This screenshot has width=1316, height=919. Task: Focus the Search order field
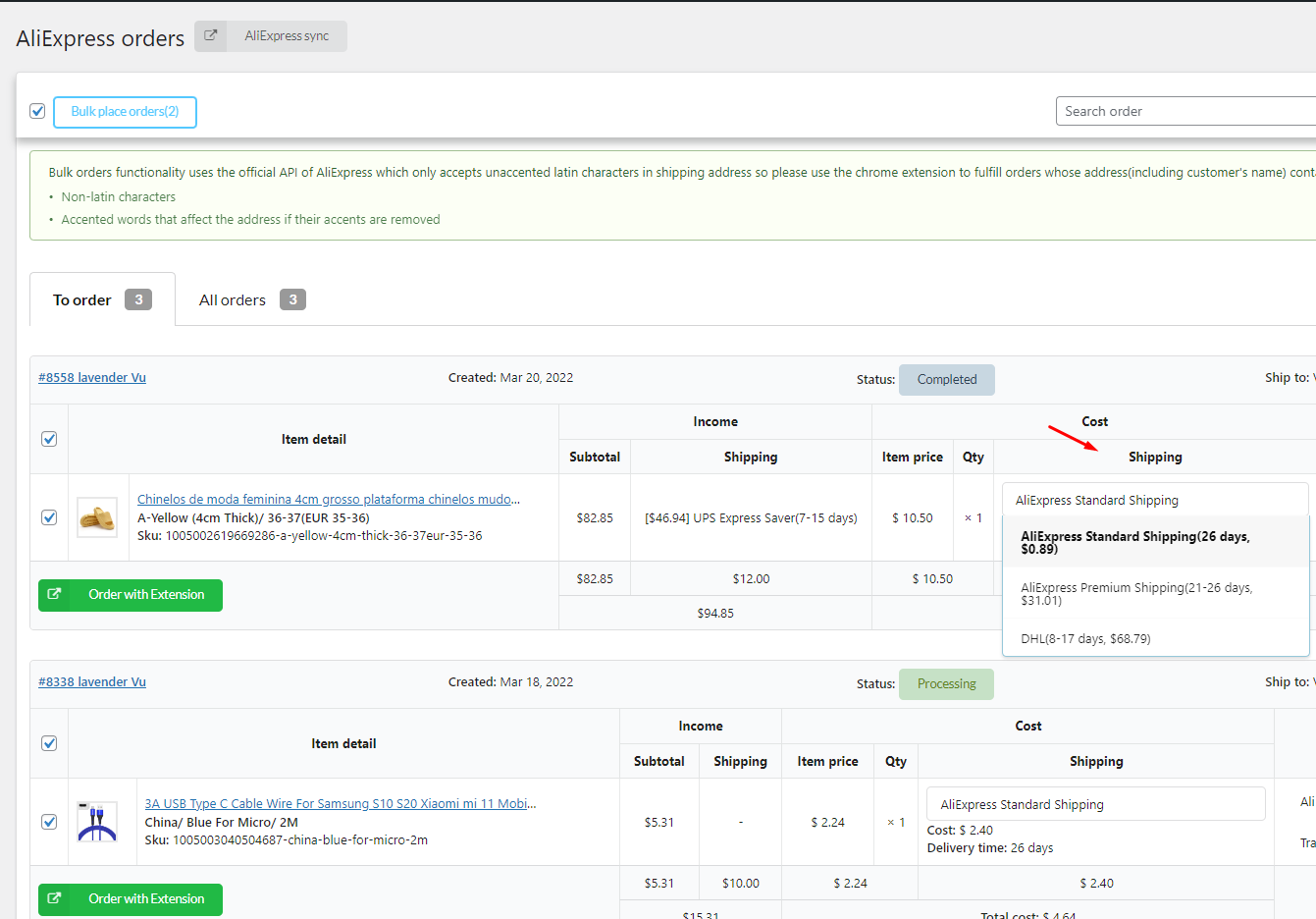tap(1185, 111)
